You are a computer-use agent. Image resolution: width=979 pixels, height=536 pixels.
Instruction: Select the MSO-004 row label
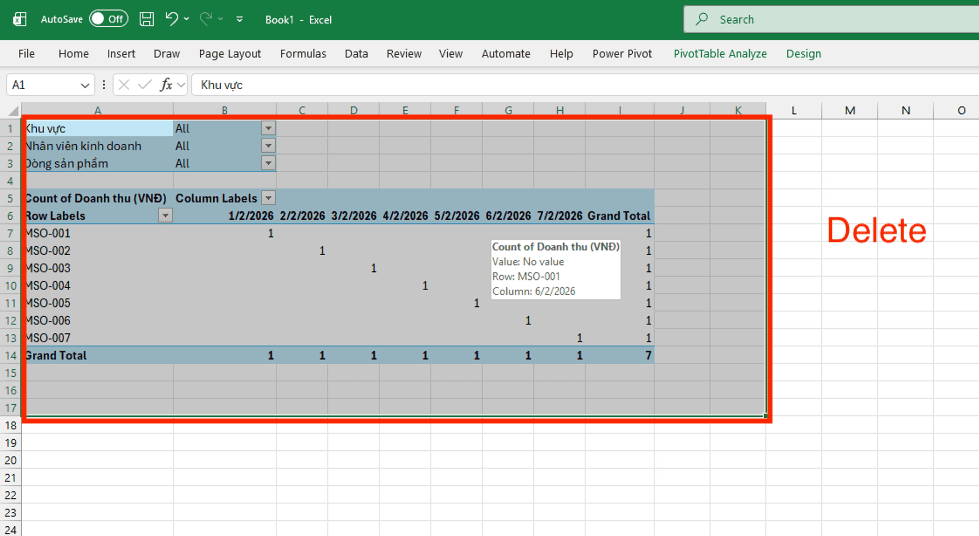tap(98, 285)
